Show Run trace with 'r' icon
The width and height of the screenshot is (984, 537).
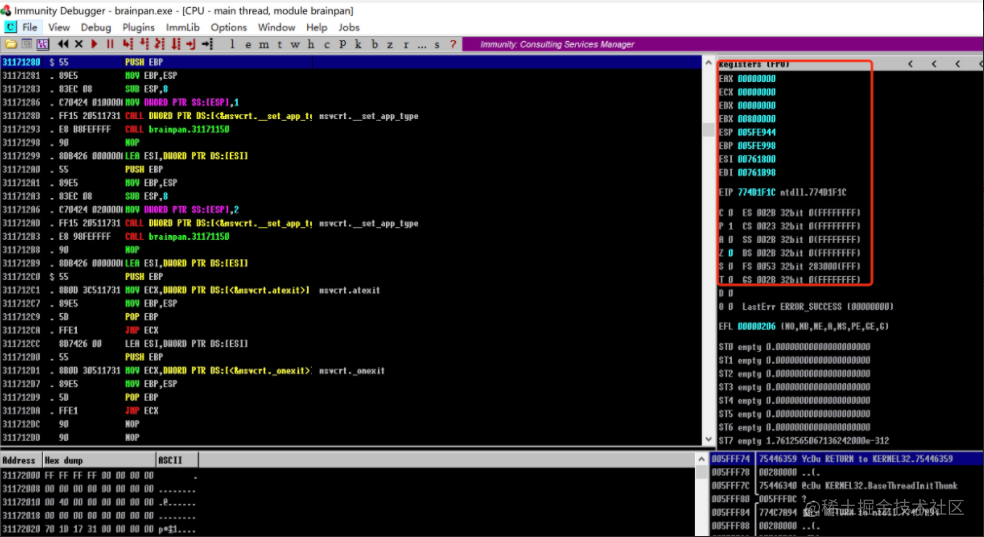[x=405, y=44]
